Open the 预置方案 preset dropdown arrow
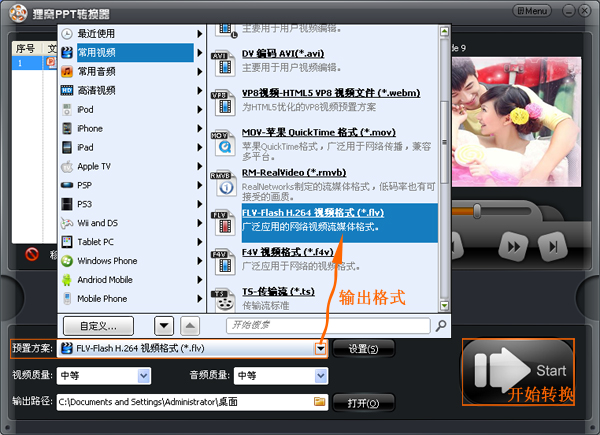Image resolution: width=600 pixels, height=435 pixels. tap(321, 349)
